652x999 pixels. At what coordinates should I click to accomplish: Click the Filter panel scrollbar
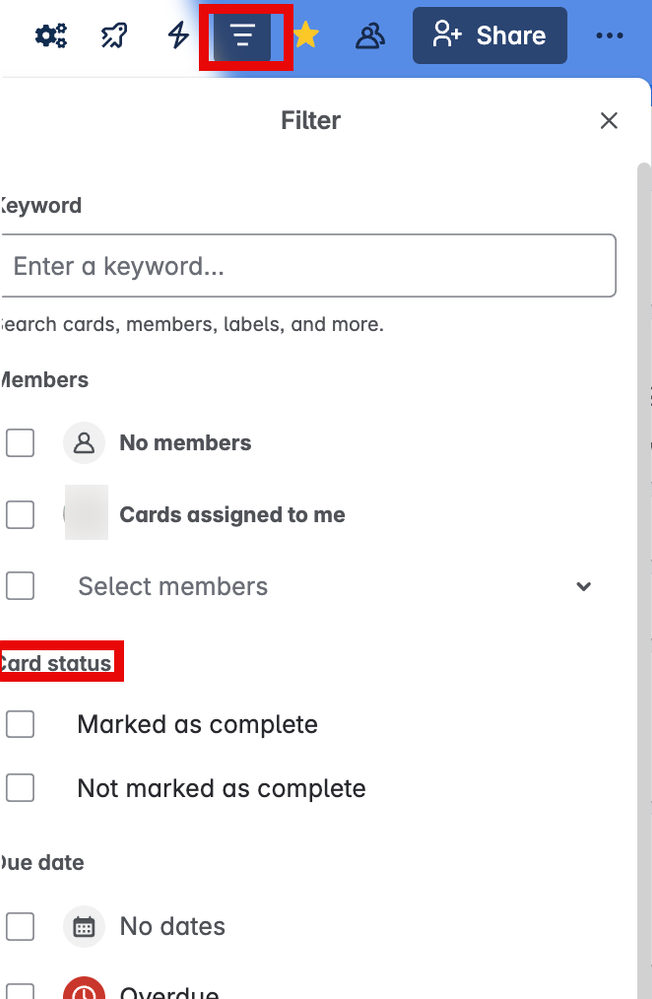click(644, 500)
